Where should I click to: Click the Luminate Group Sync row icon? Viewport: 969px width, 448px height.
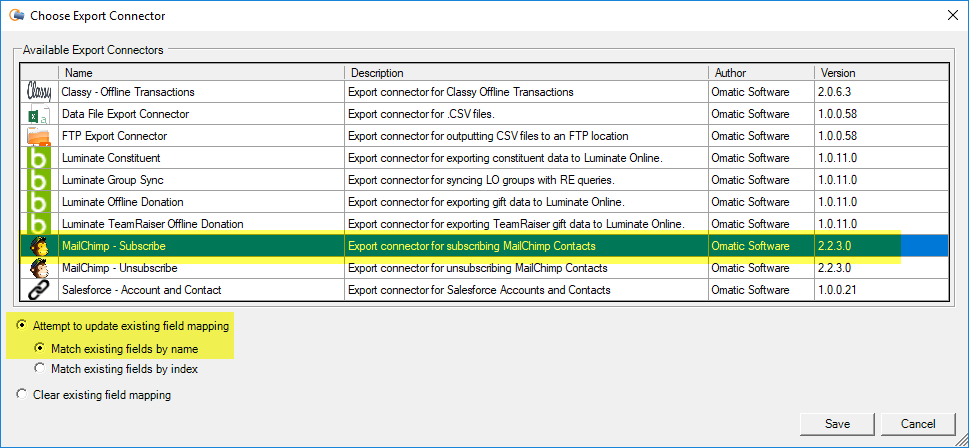(39, 180)
